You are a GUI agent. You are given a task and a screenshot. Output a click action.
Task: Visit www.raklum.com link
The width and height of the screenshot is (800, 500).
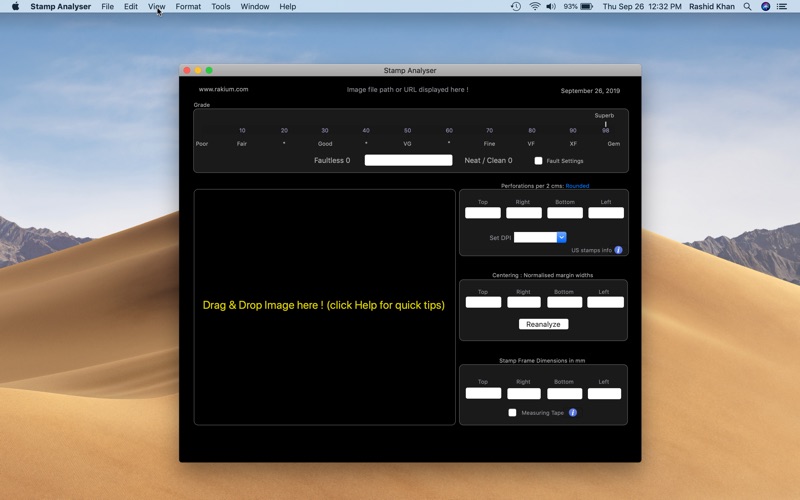(223, 89)
